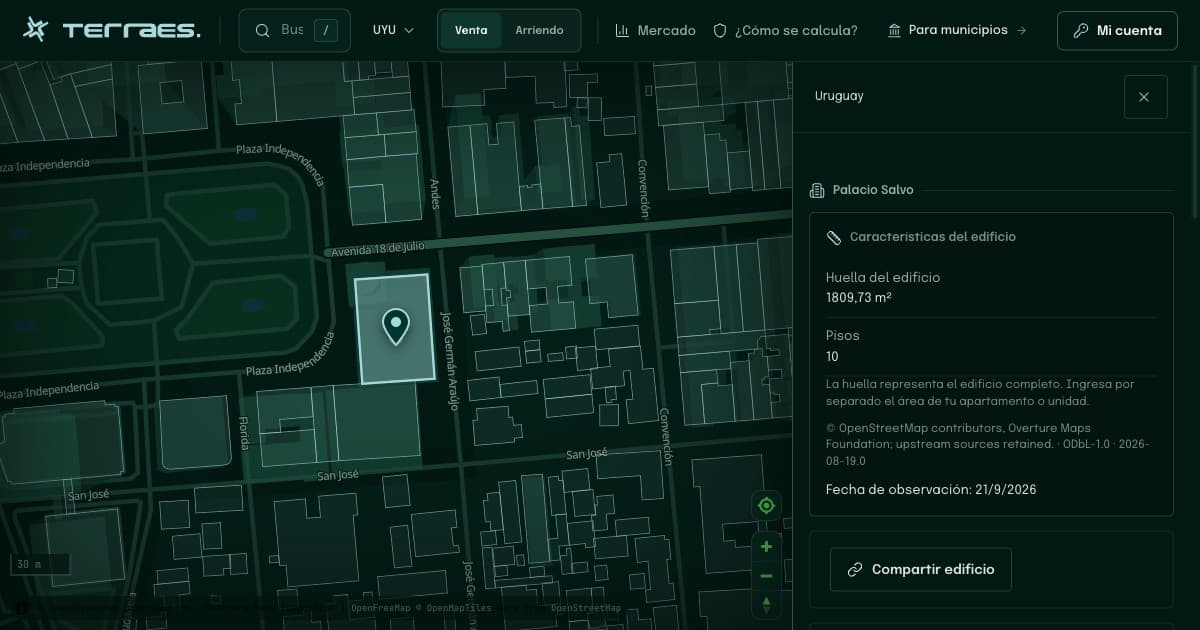This screenshot has height=630, width=1200.
Task: Focus the Bus search field
Action: coord(294,30)
